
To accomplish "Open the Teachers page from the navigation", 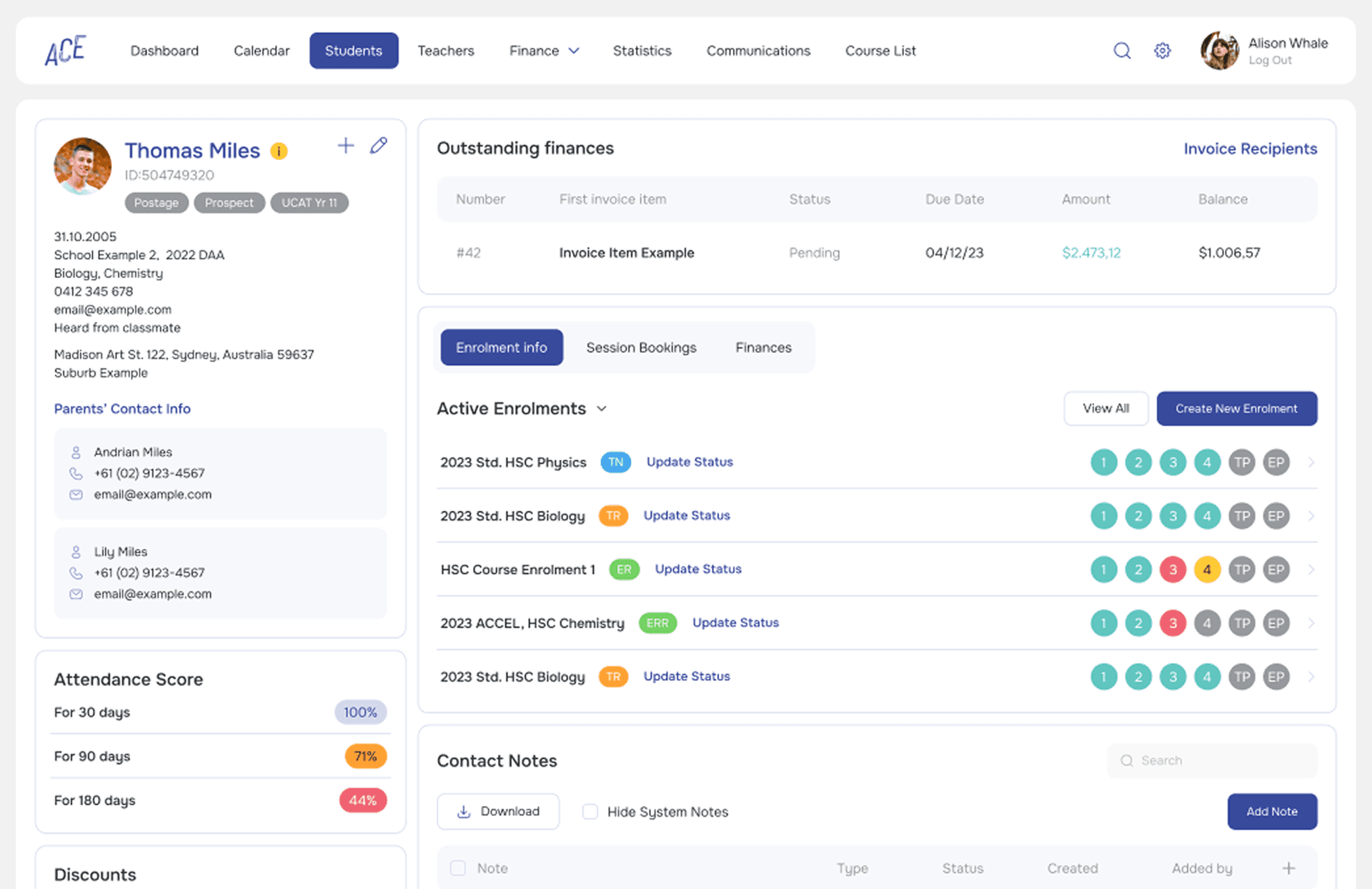I will click(x=445, y=50).
